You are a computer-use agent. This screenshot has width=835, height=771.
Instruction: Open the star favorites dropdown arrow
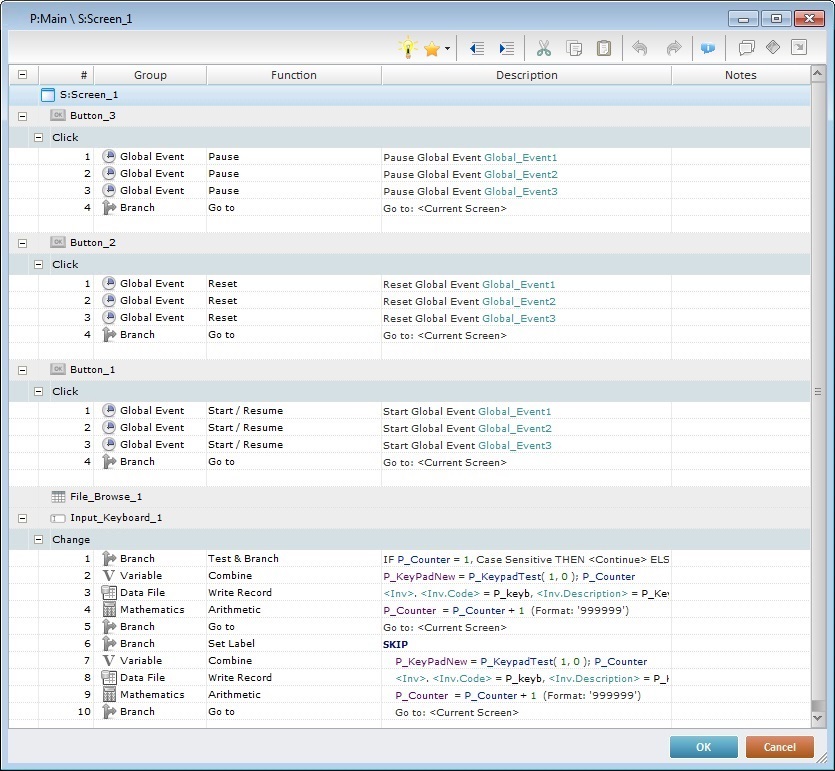click(x=447, y=48)
